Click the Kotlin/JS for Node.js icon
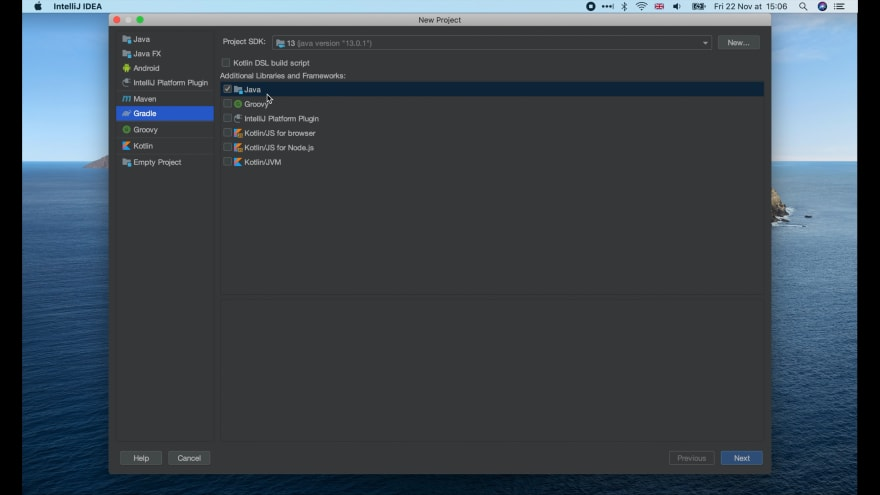Screen dimensions: 880x495 coord(238,148)
